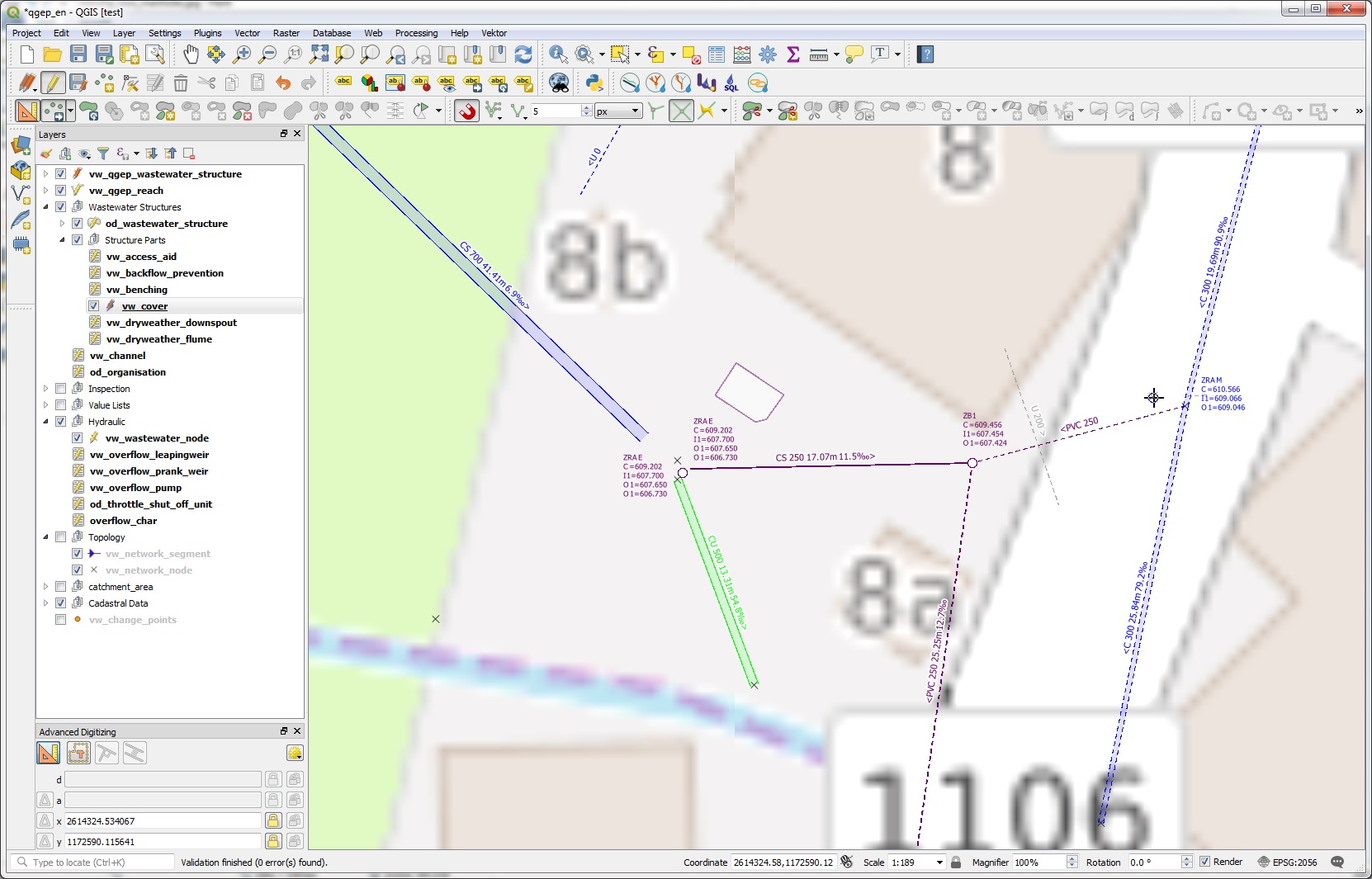Image resolution: width=1372 pixels, height=879 pixels.
Task: Expand the Inspection group
Action: click(x=45, y=389)
